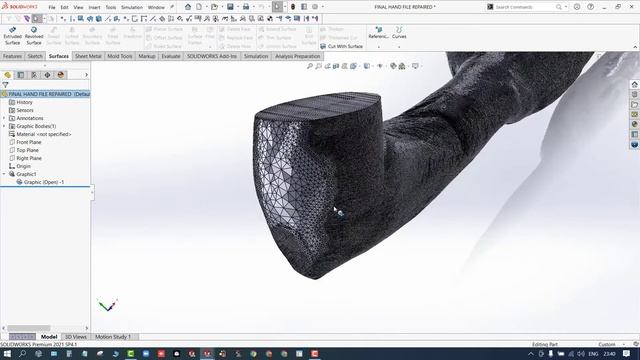Open the File menu
This screenshot has height=360, width=640.
pos(52,7)
